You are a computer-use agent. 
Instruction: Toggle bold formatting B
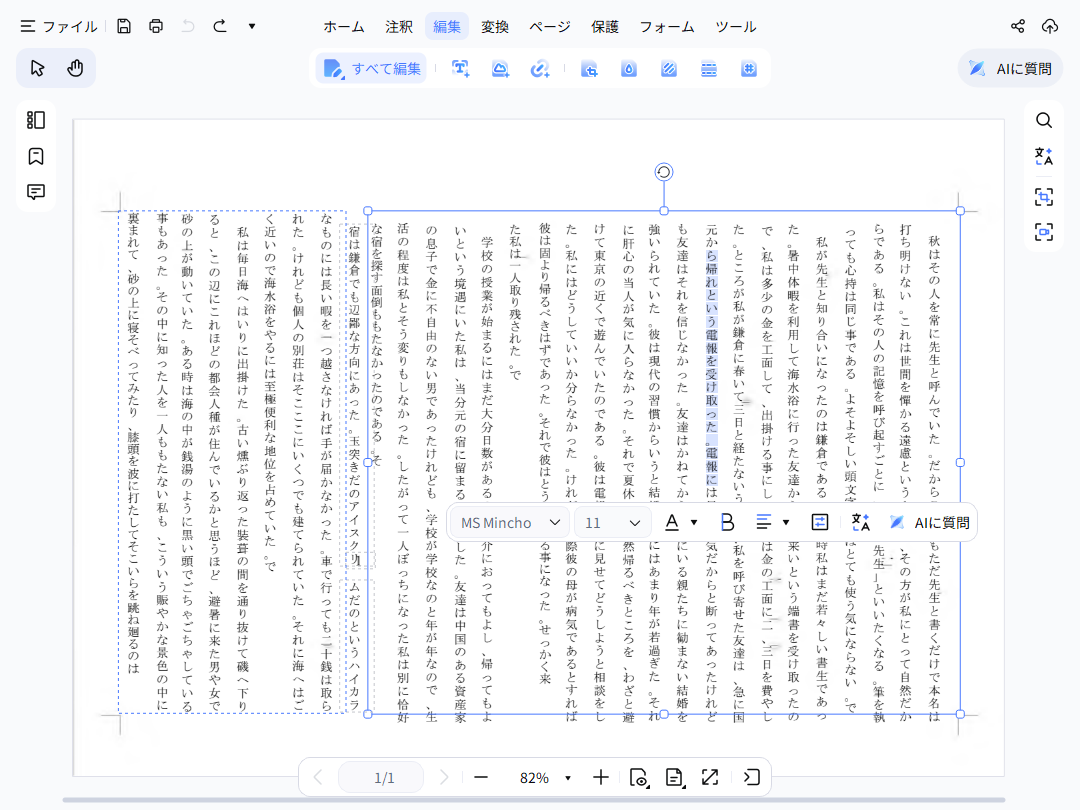coord(727,523)
